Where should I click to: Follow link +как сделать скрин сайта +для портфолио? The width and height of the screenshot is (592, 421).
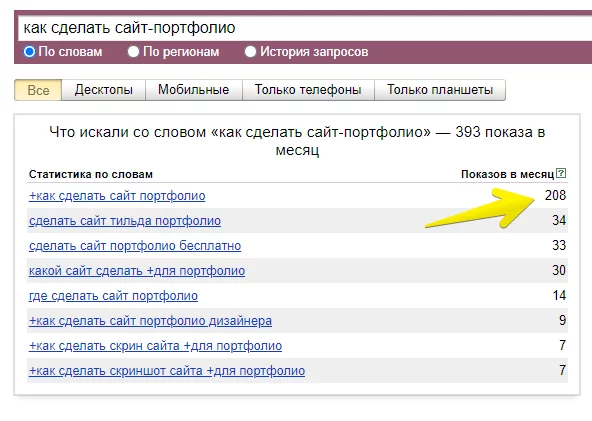click(156, 346)
